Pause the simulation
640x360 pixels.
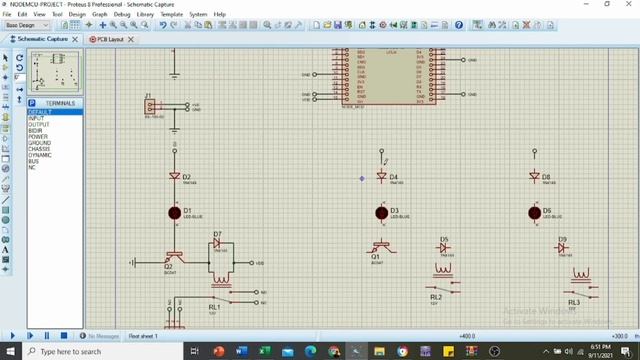[x=47, y=336]
